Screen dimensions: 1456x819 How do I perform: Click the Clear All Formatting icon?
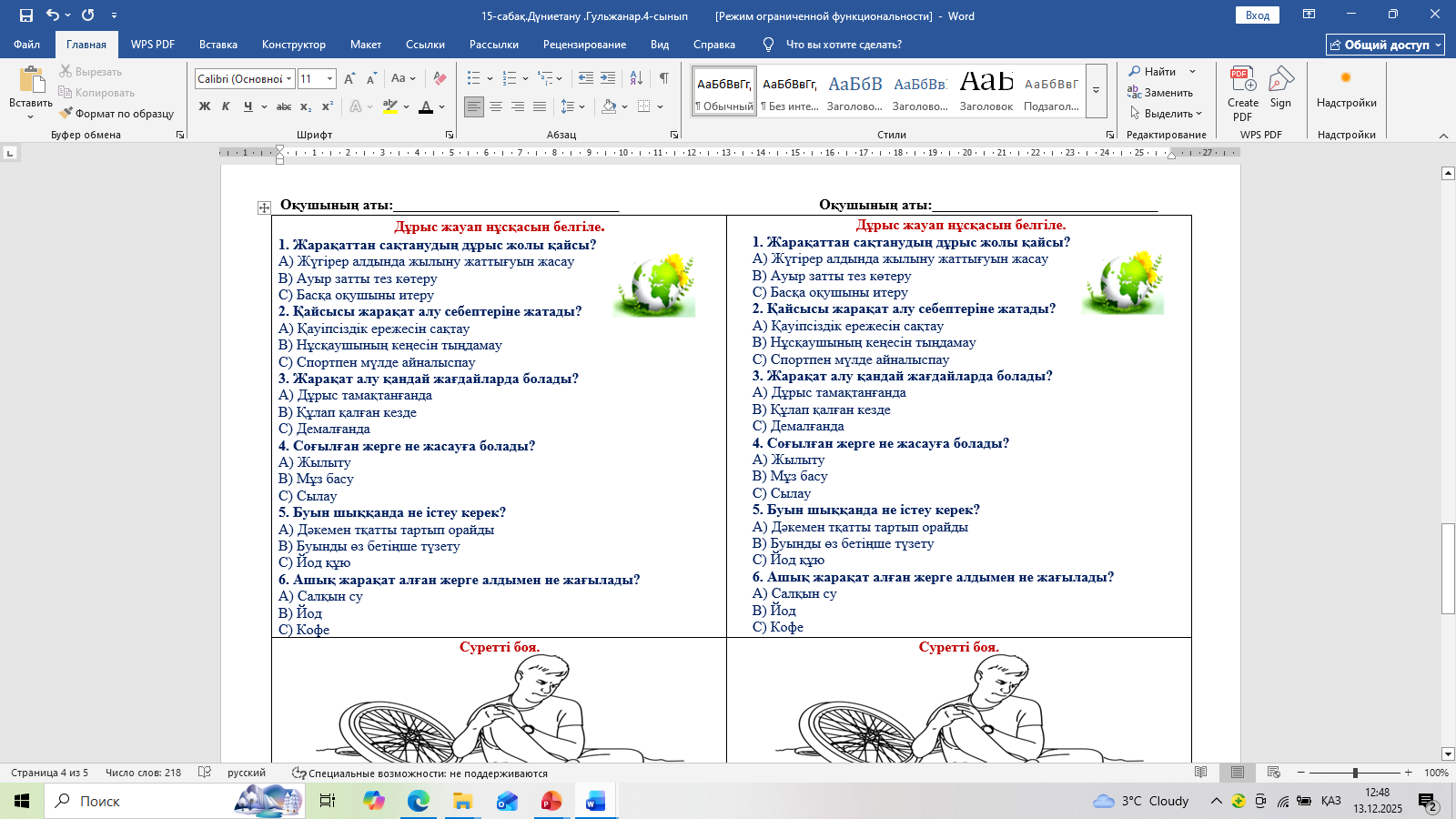(440, 79)
